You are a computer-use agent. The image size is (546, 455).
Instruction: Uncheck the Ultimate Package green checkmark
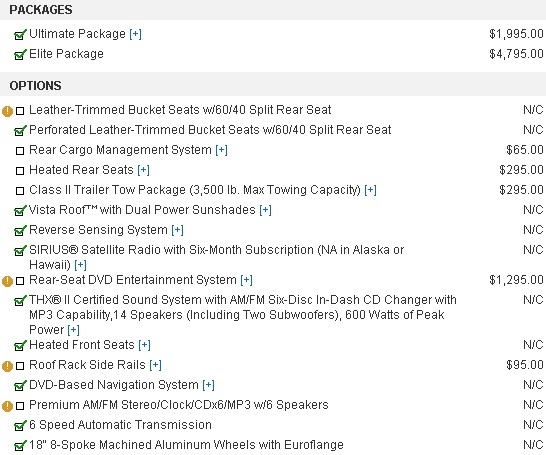click(x=20, y=34)
